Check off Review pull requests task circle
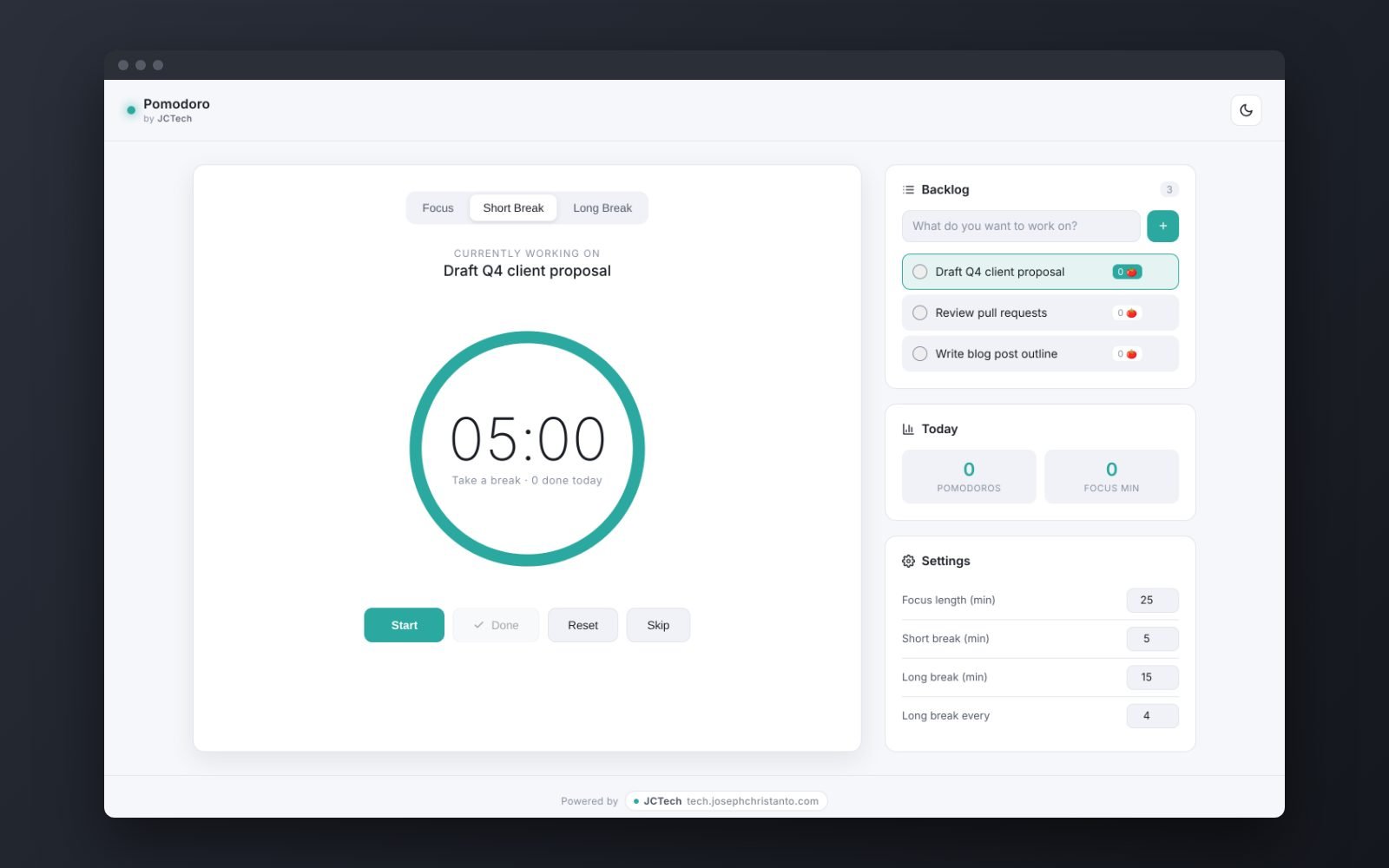Image resolution: width=1389 pixels, height=868 pixels. coord(920,312)
